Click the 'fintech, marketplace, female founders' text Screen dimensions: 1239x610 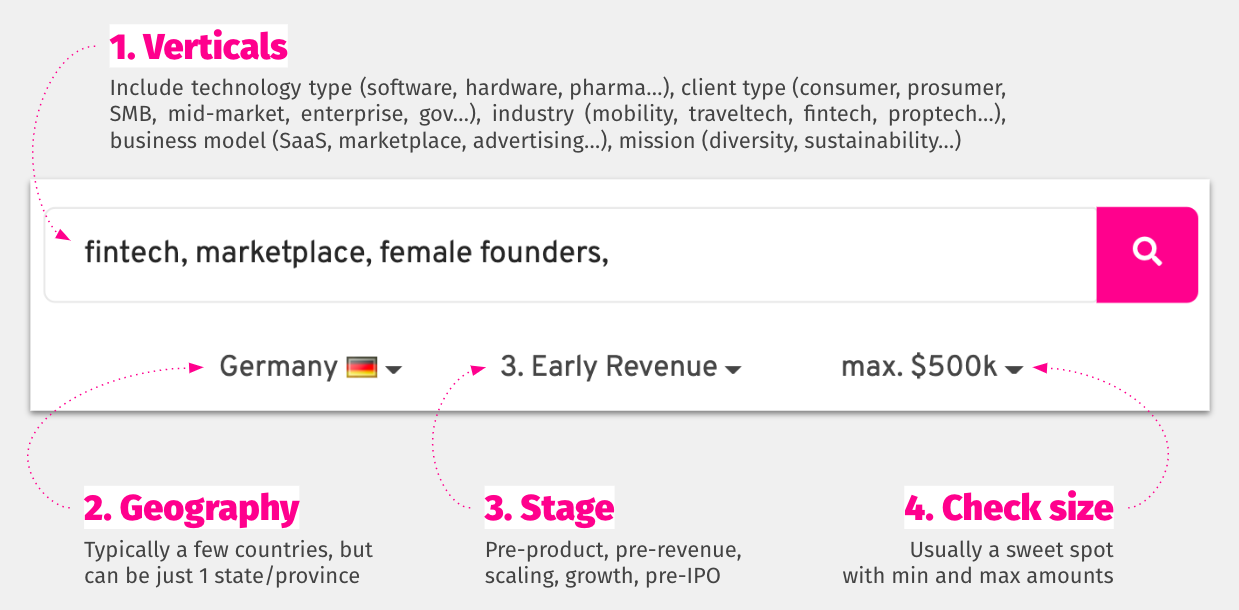346,252
